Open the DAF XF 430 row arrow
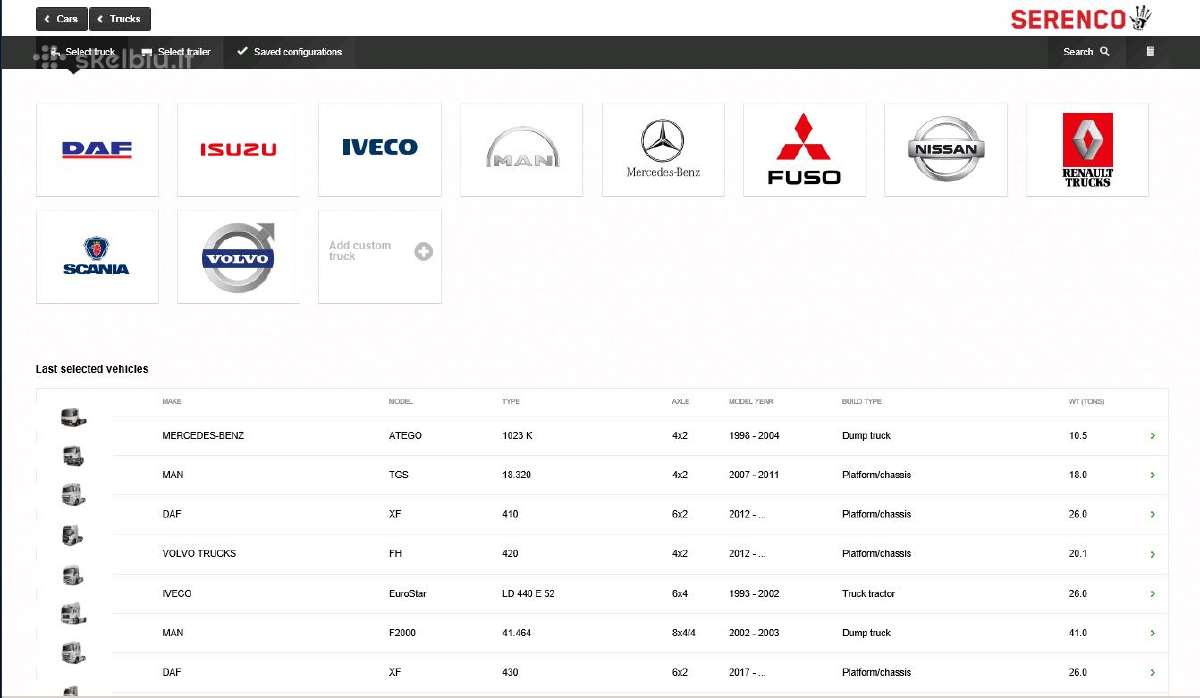Screen dimensions: 1200x698 coord(1153,673)
